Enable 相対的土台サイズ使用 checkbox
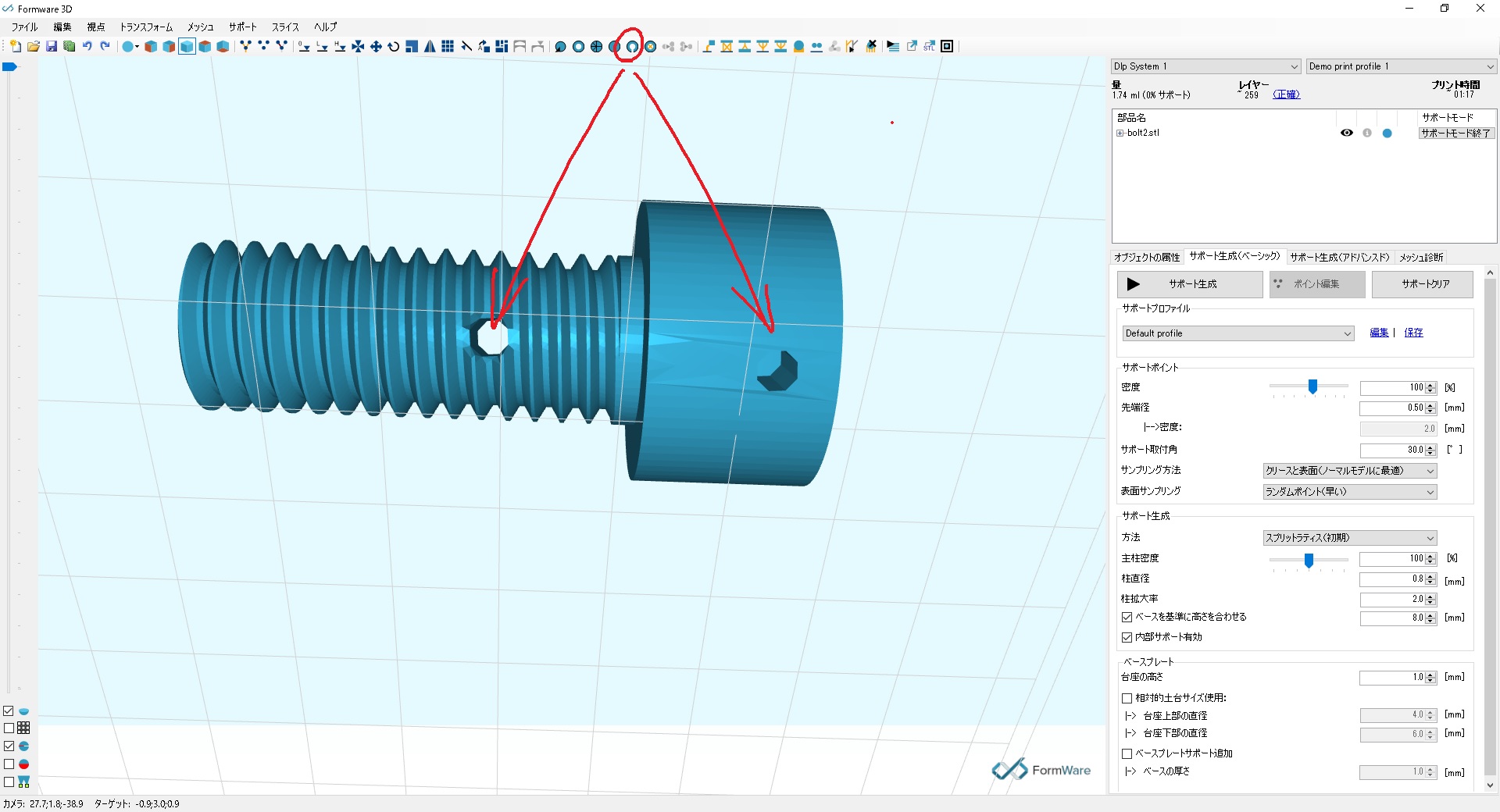This screenshot has height=812, width=1500. [1127, 699]
